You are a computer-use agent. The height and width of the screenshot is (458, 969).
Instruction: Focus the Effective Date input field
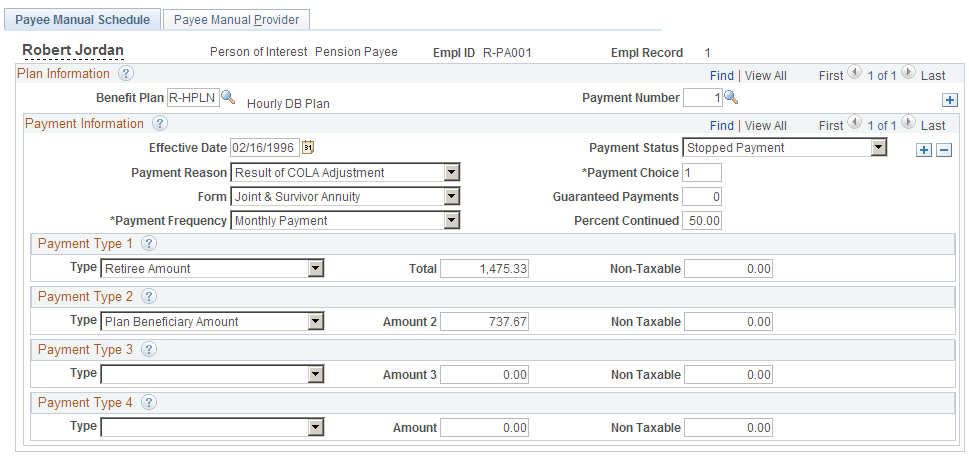pyautogui.click(x=265, y=148)
